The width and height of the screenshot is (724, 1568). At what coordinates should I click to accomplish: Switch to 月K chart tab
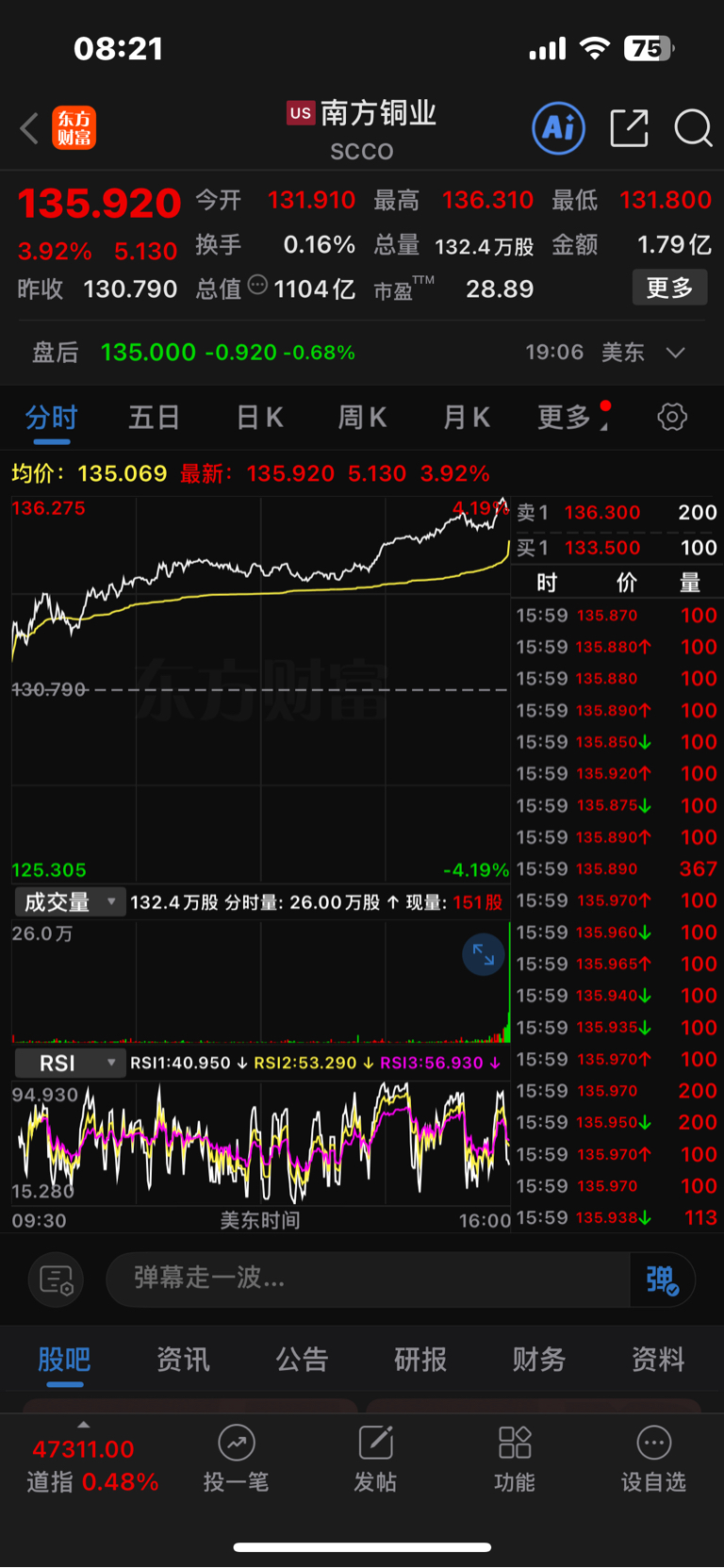pos(467,417)
